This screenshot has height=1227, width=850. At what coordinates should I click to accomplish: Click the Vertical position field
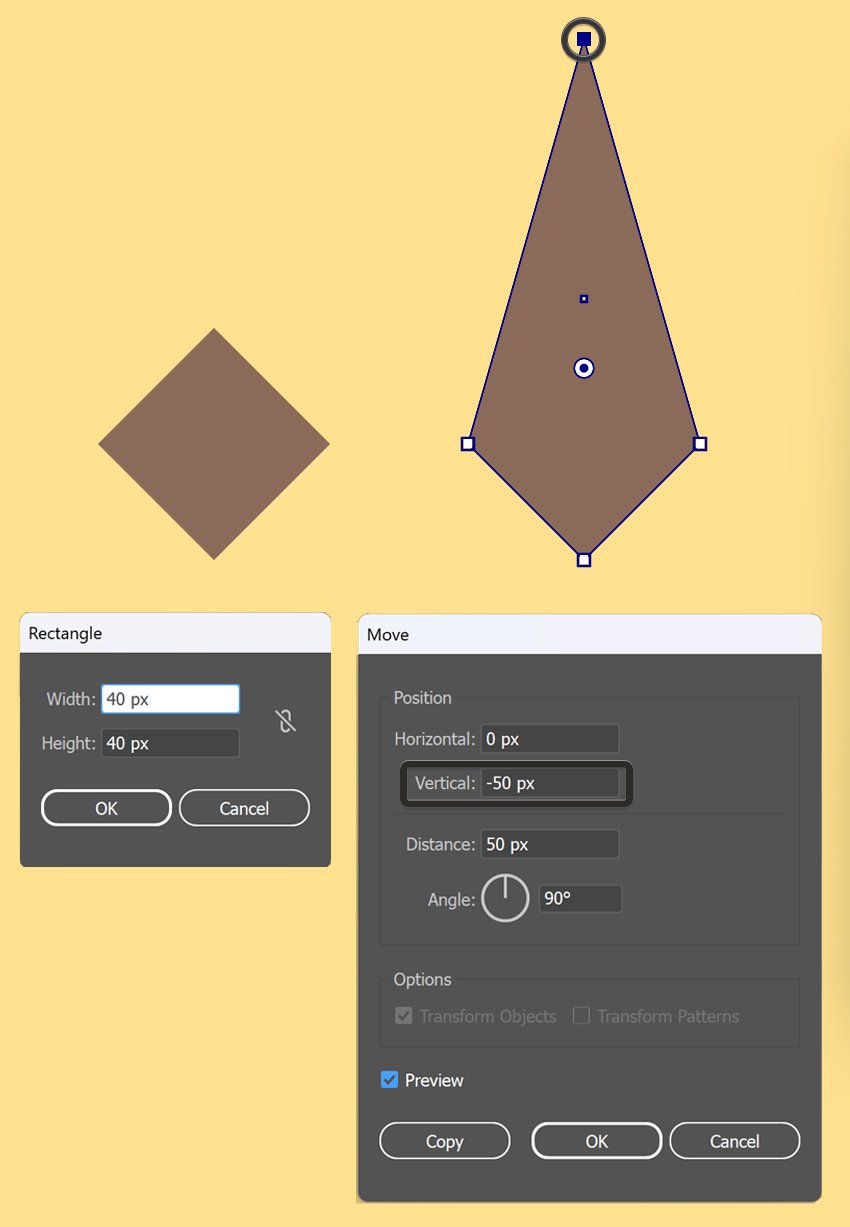(549, 783)
